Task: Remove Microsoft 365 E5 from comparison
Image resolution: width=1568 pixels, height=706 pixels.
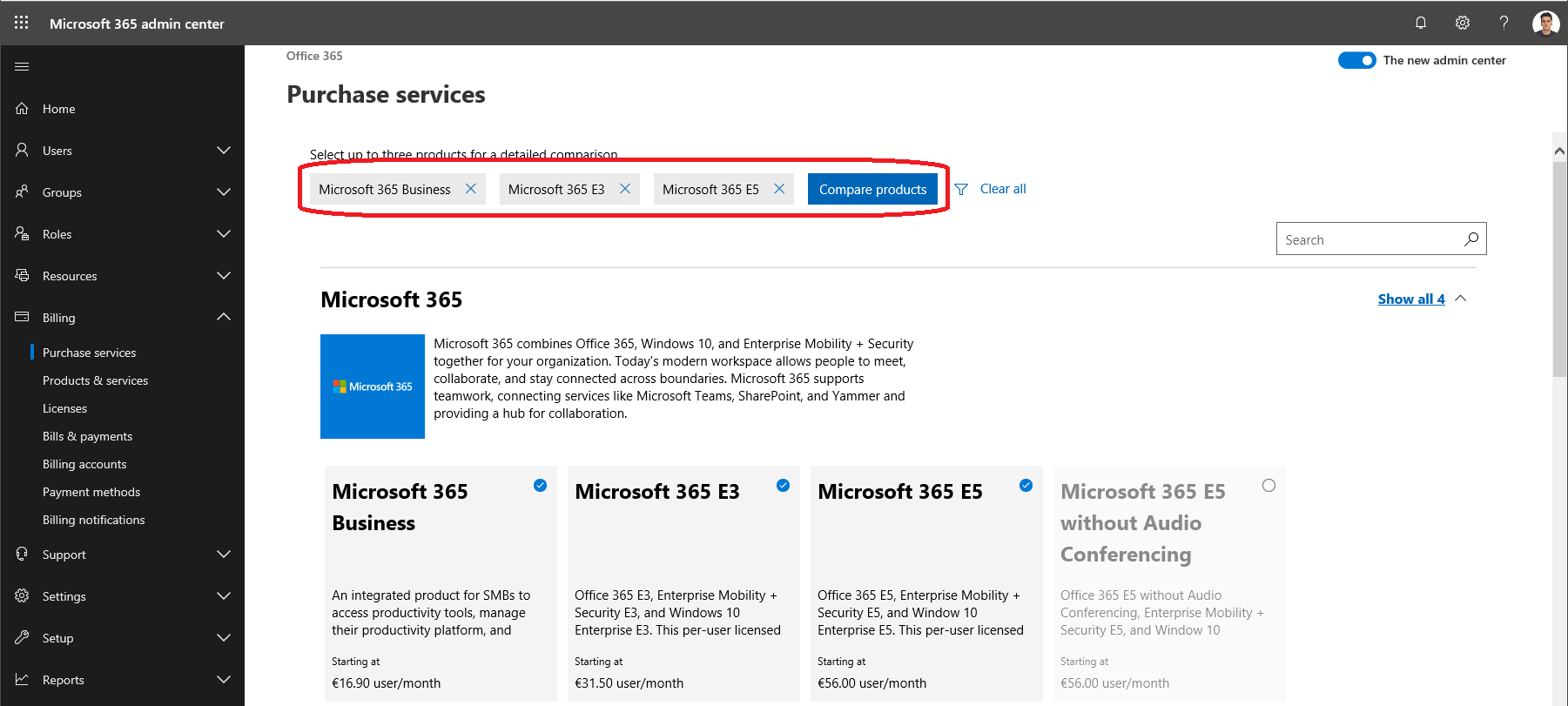Action: coord(779,189)
